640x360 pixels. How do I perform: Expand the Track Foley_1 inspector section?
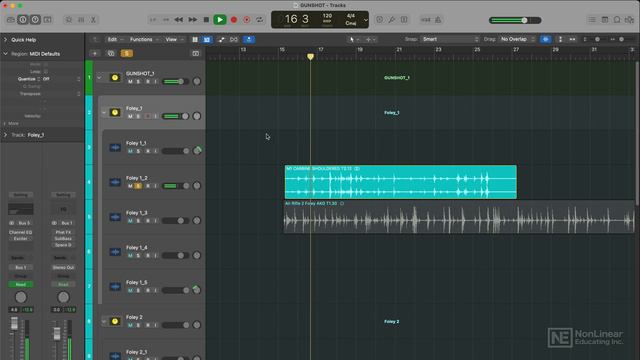tap(5, 135)
